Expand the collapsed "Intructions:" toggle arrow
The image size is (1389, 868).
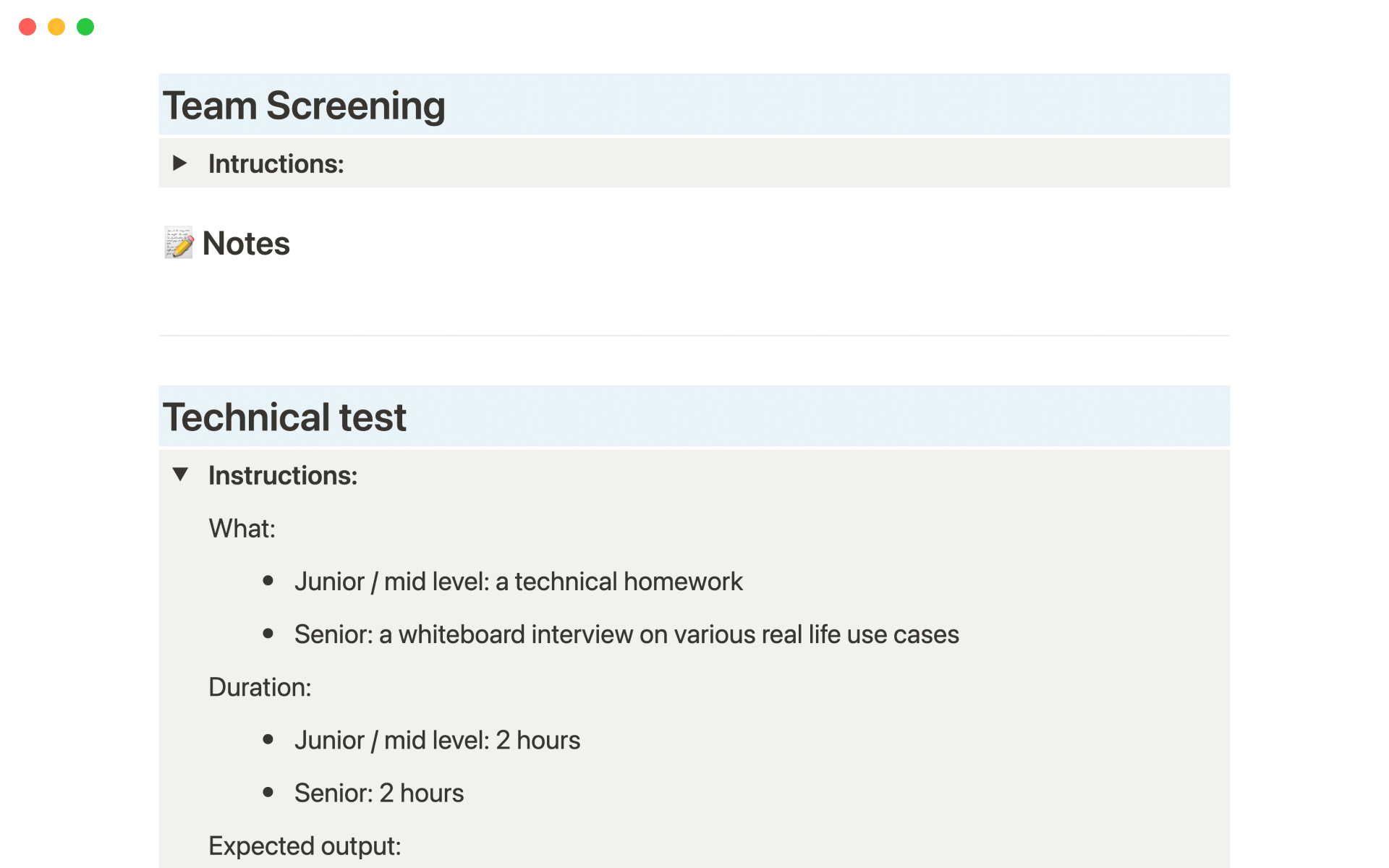180,163
